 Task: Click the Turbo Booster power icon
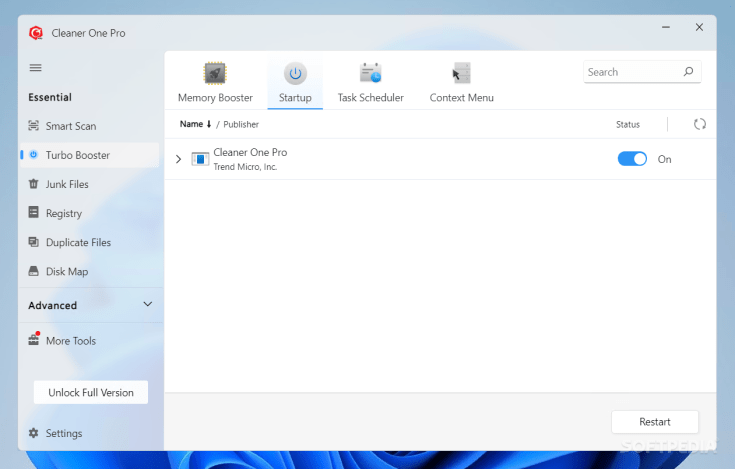pos(34,154)
